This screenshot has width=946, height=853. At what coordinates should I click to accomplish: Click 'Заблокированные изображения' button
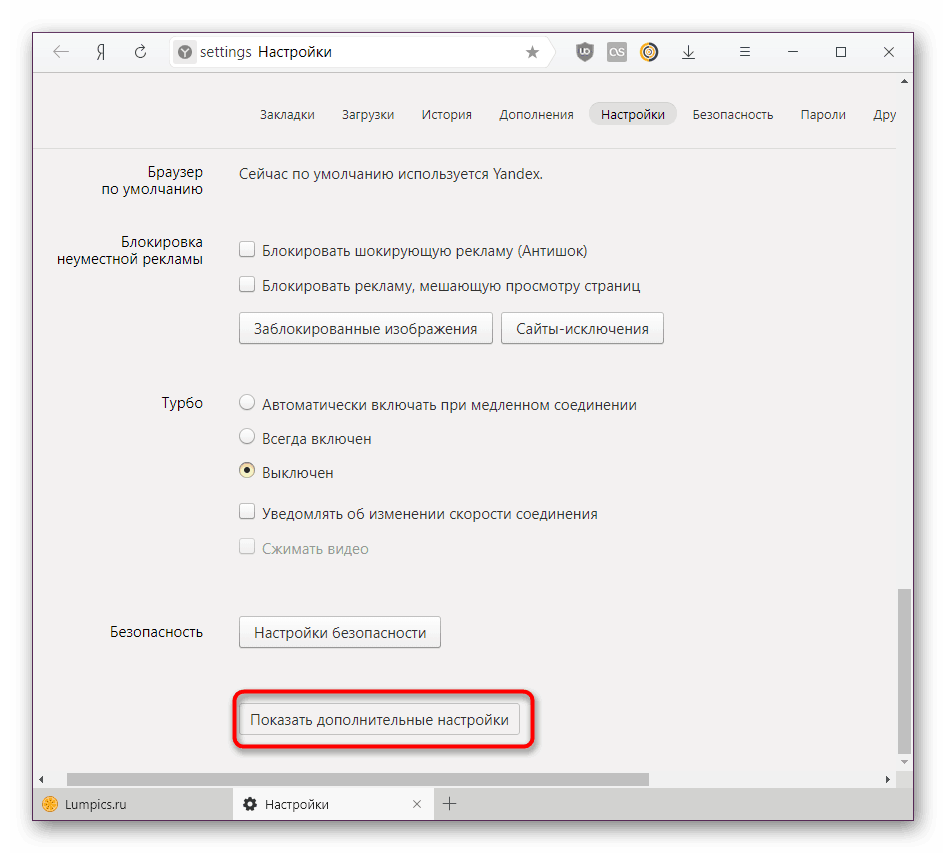coord(366,328)
